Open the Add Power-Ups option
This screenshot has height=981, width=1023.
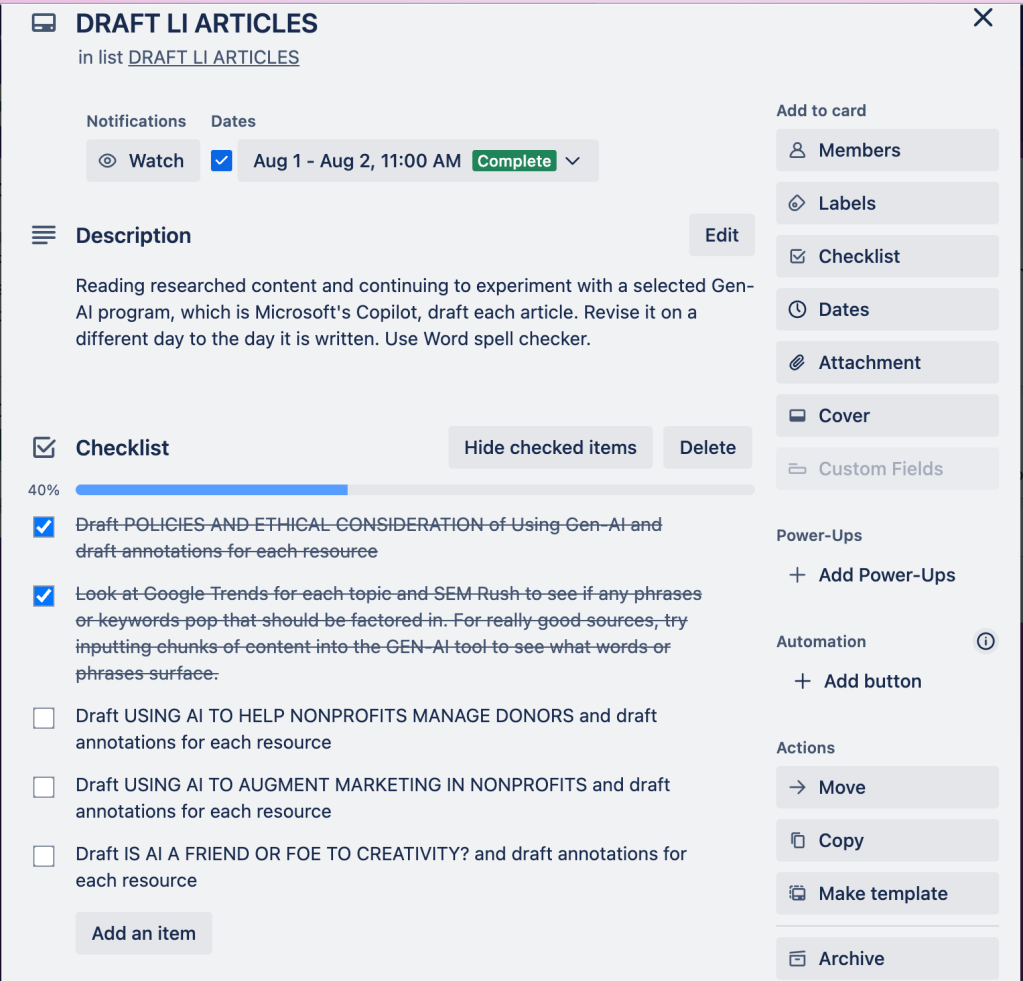pyautogui.click(x=873, y=576)
